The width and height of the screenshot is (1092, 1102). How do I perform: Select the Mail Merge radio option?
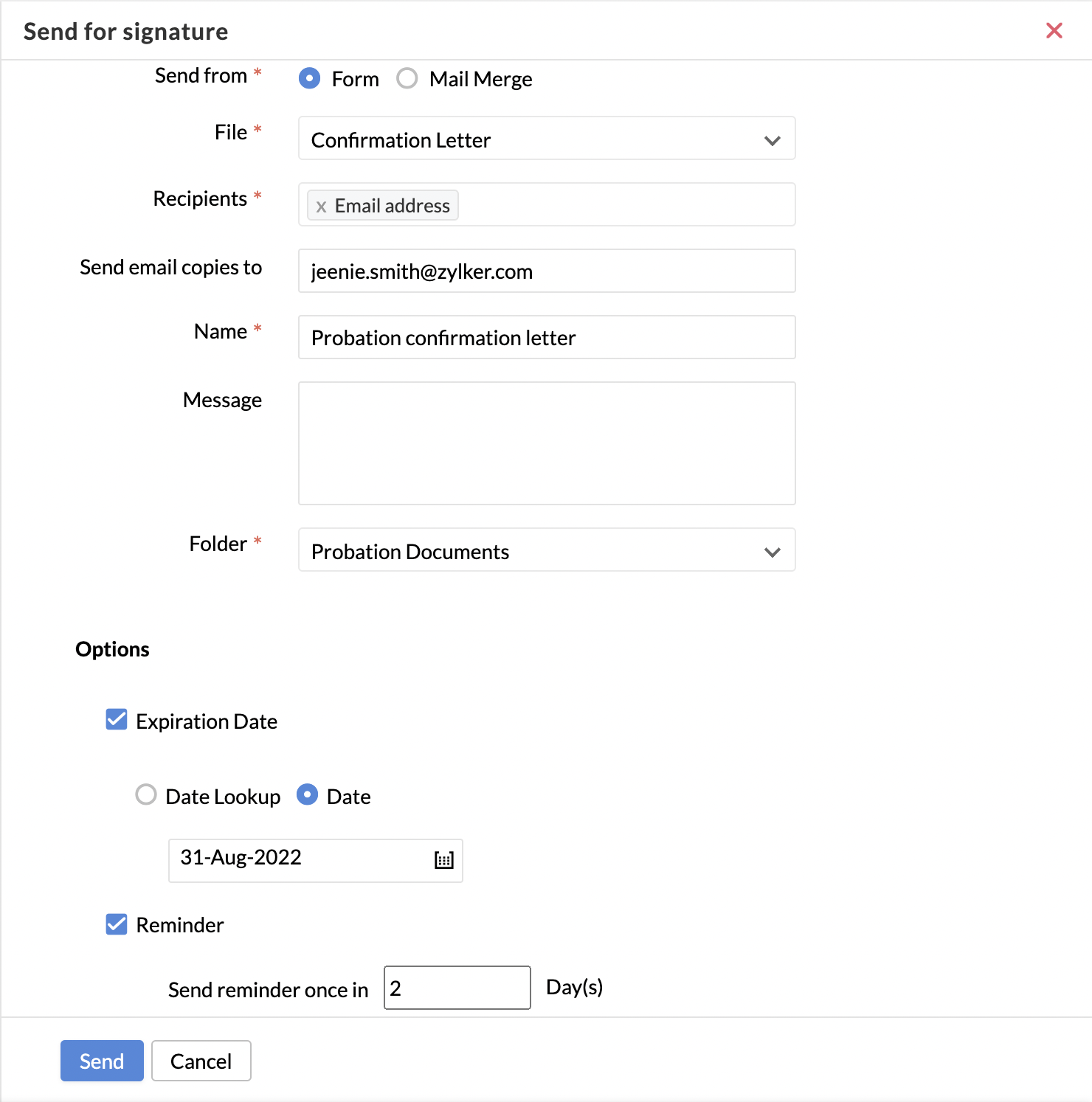407,78
